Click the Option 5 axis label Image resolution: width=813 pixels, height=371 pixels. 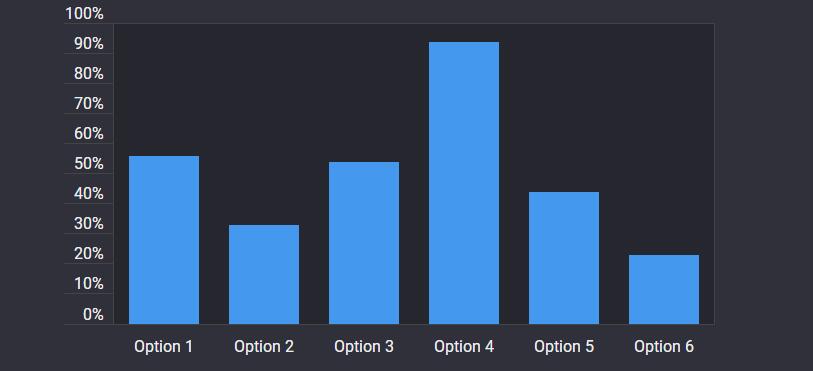(564, 347)
